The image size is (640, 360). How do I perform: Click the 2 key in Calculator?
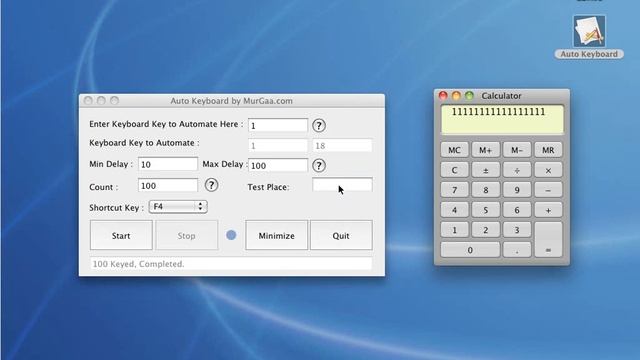coord(485,230)
